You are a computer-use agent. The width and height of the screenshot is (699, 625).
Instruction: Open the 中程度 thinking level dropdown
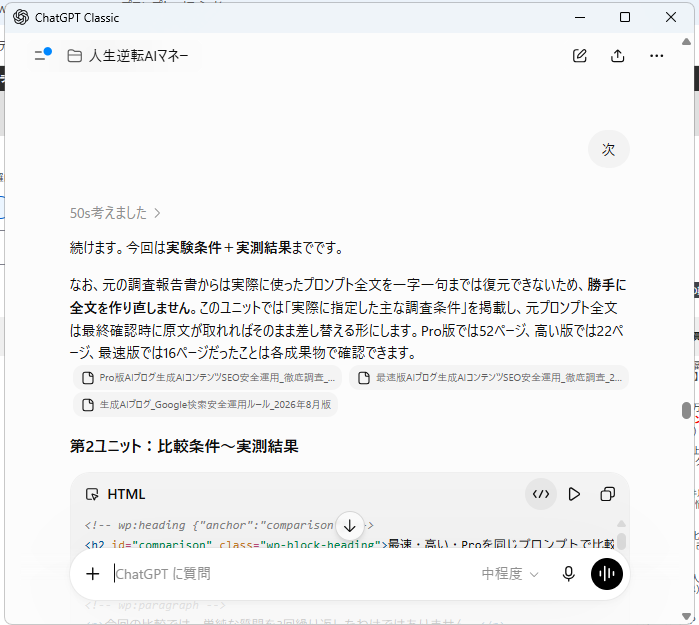[x=510, y=574]
